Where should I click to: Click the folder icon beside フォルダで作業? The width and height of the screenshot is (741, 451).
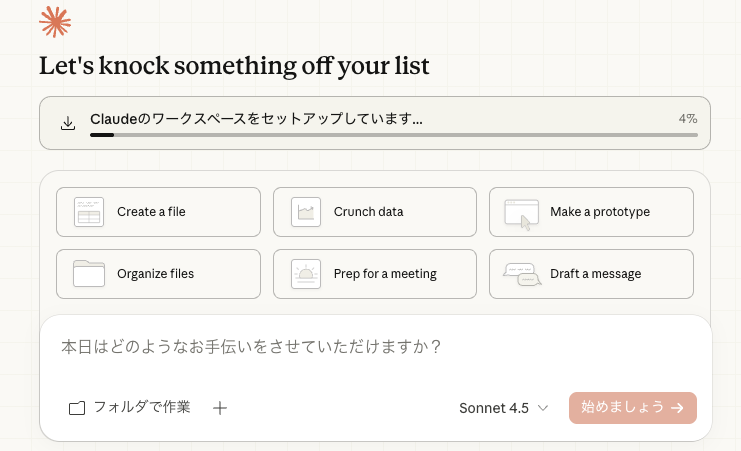coord(77,408)
